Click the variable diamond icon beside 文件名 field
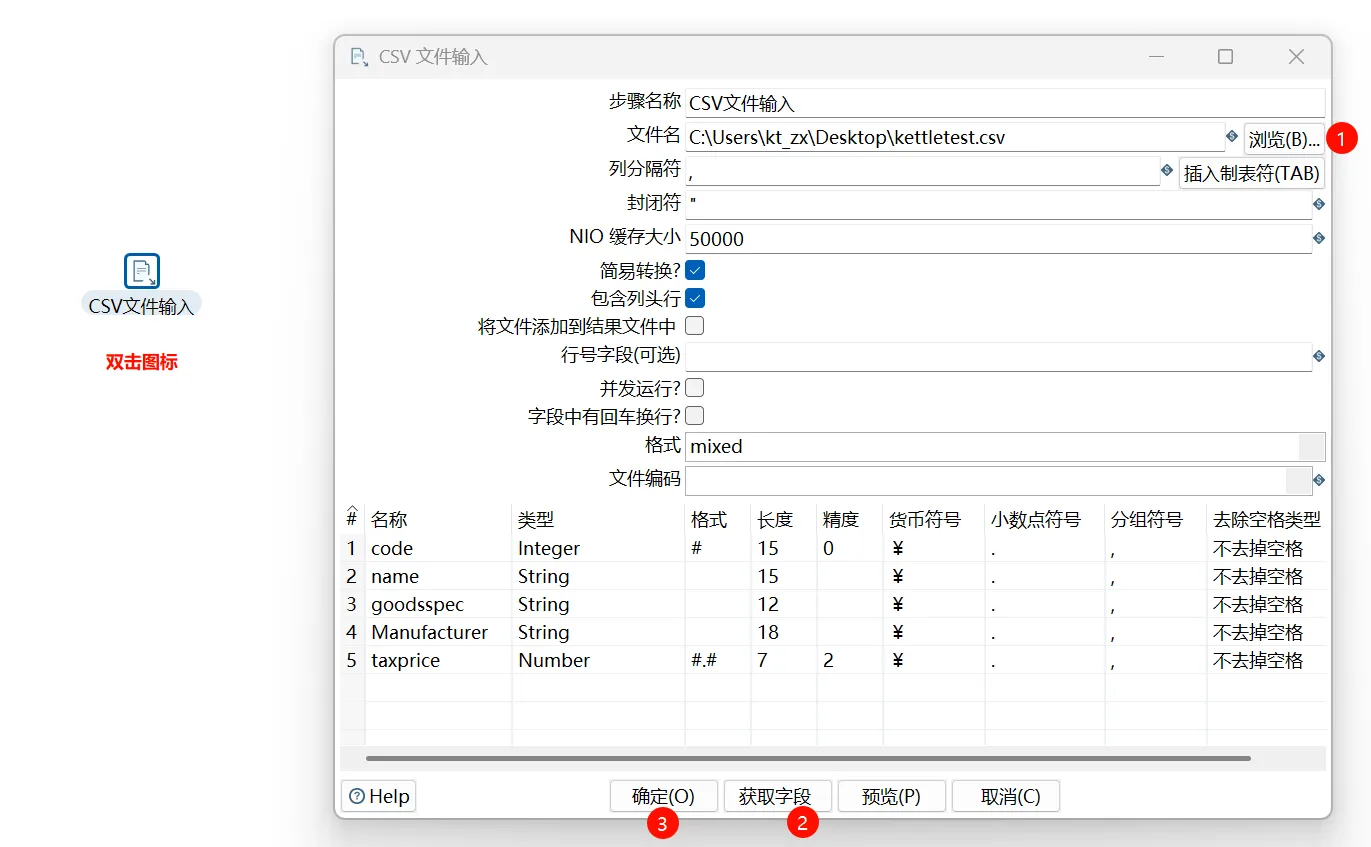The height and width of the screenshot is (847, 1371). 1232,136
